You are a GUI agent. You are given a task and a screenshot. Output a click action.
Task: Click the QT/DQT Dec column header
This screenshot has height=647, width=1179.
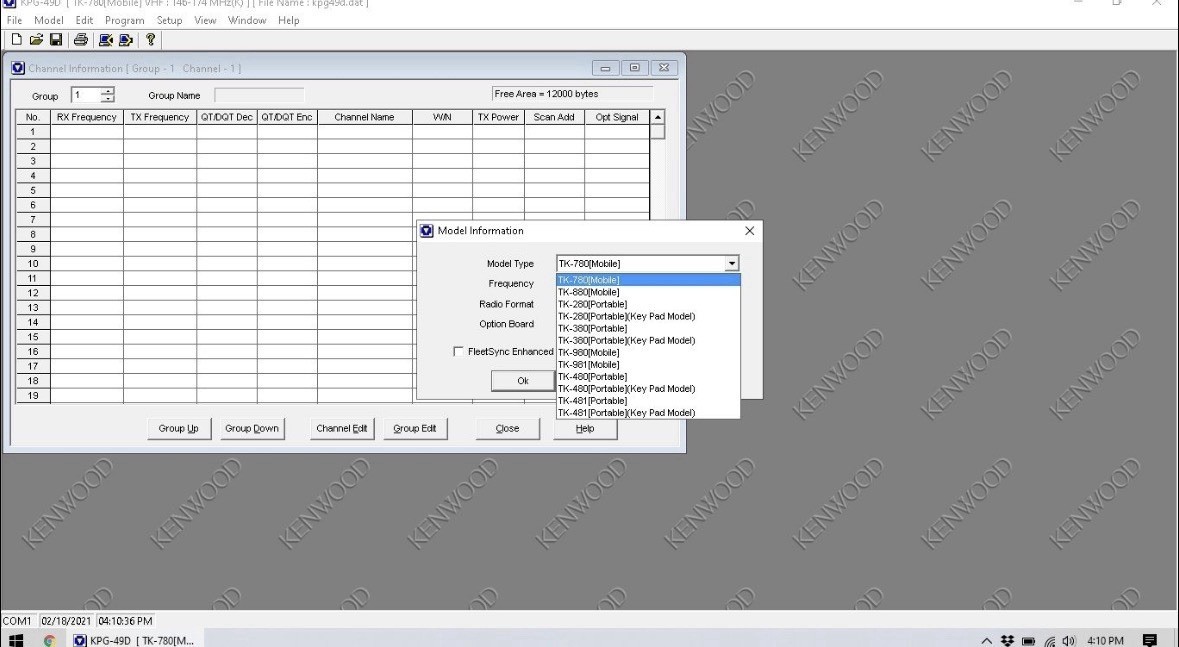point(227,117)
